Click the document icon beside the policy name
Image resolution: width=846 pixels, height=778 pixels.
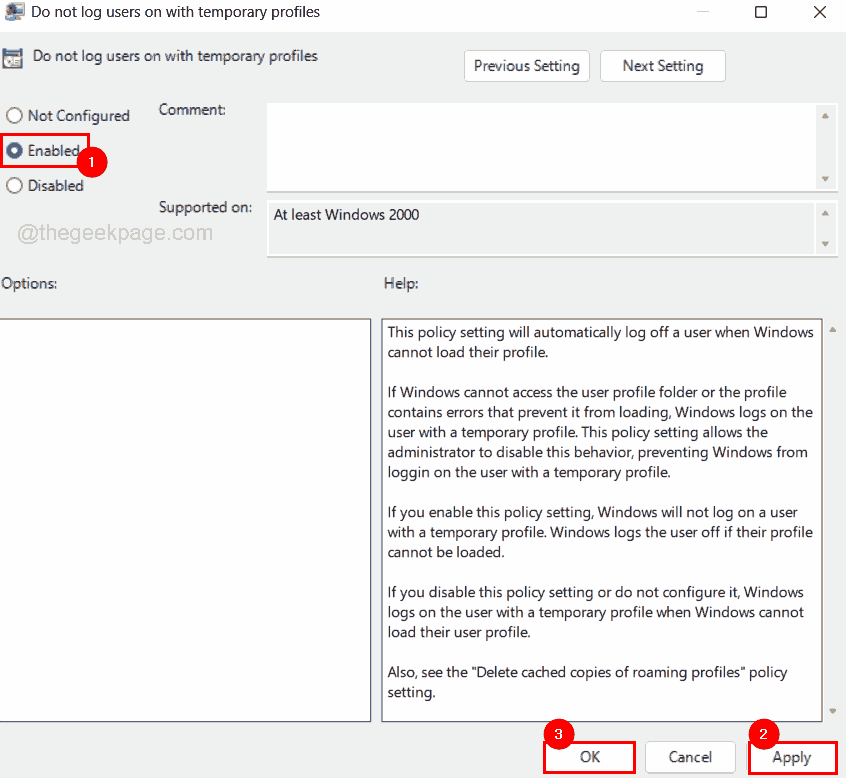click(14, 57)
